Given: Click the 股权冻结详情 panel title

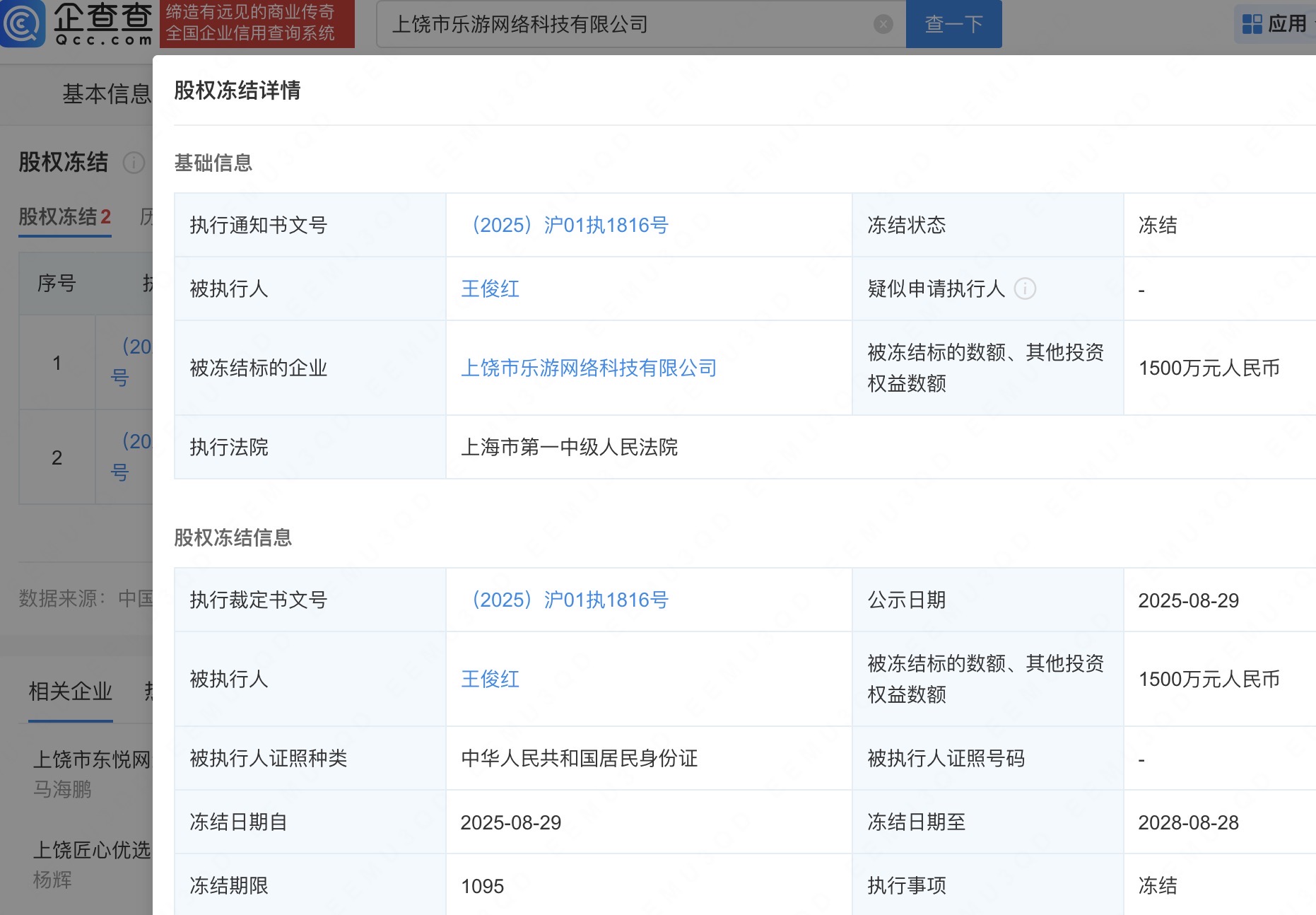Looking at the screenshot, I should coord(237,91).
